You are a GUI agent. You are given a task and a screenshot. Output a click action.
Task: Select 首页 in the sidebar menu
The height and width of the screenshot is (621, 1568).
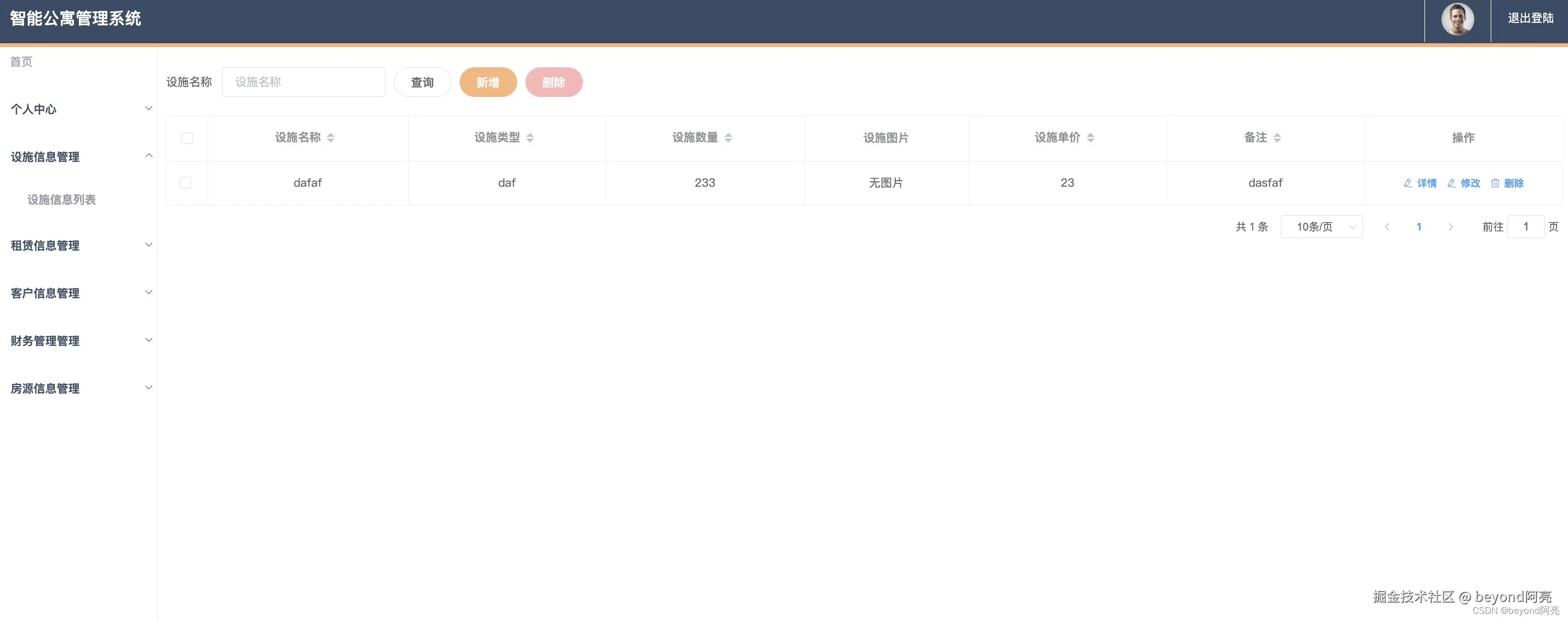(20, 61)
